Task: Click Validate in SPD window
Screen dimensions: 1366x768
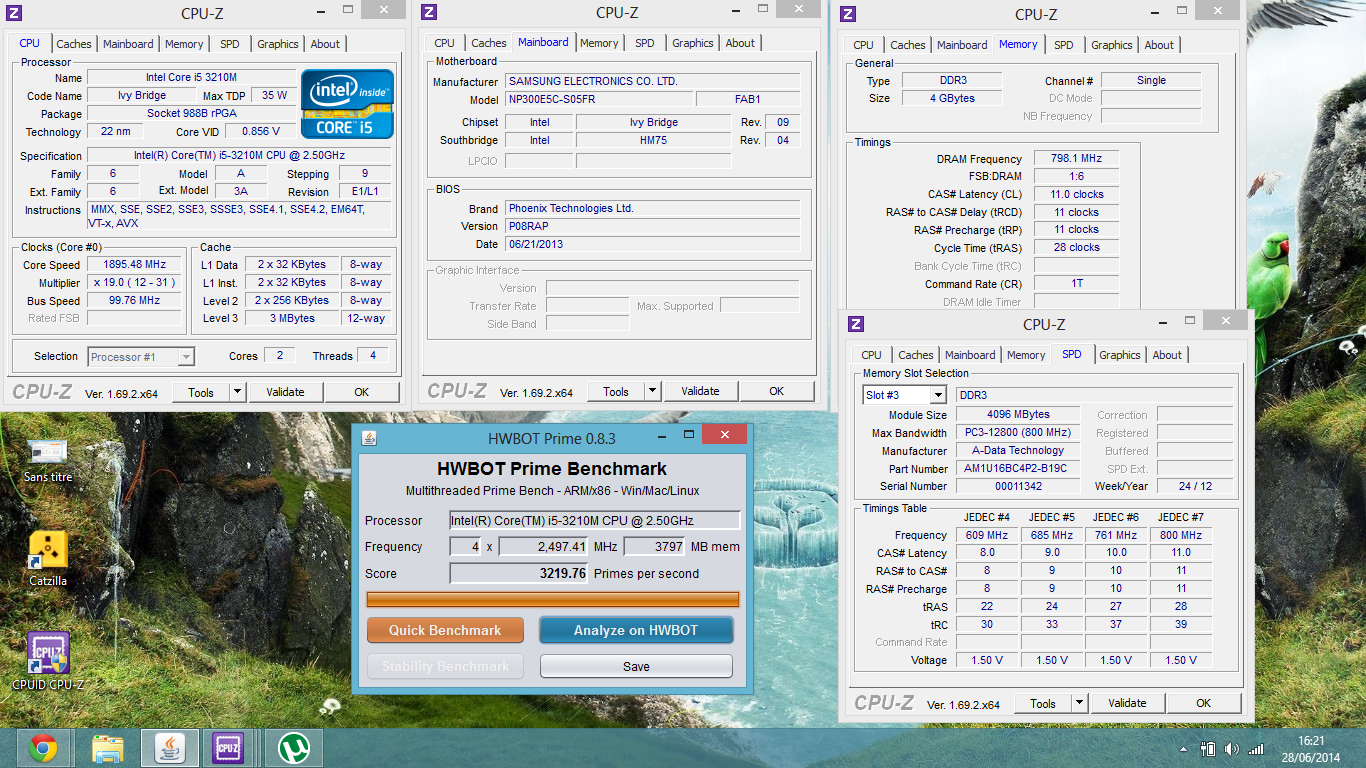Action: [x=1127, y=703]
